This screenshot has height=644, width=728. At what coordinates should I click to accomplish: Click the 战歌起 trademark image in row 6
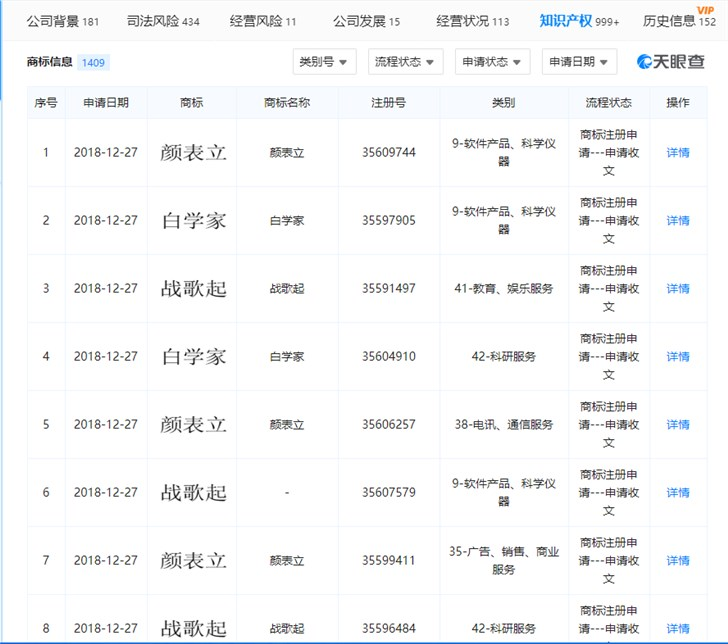(193, 493)
